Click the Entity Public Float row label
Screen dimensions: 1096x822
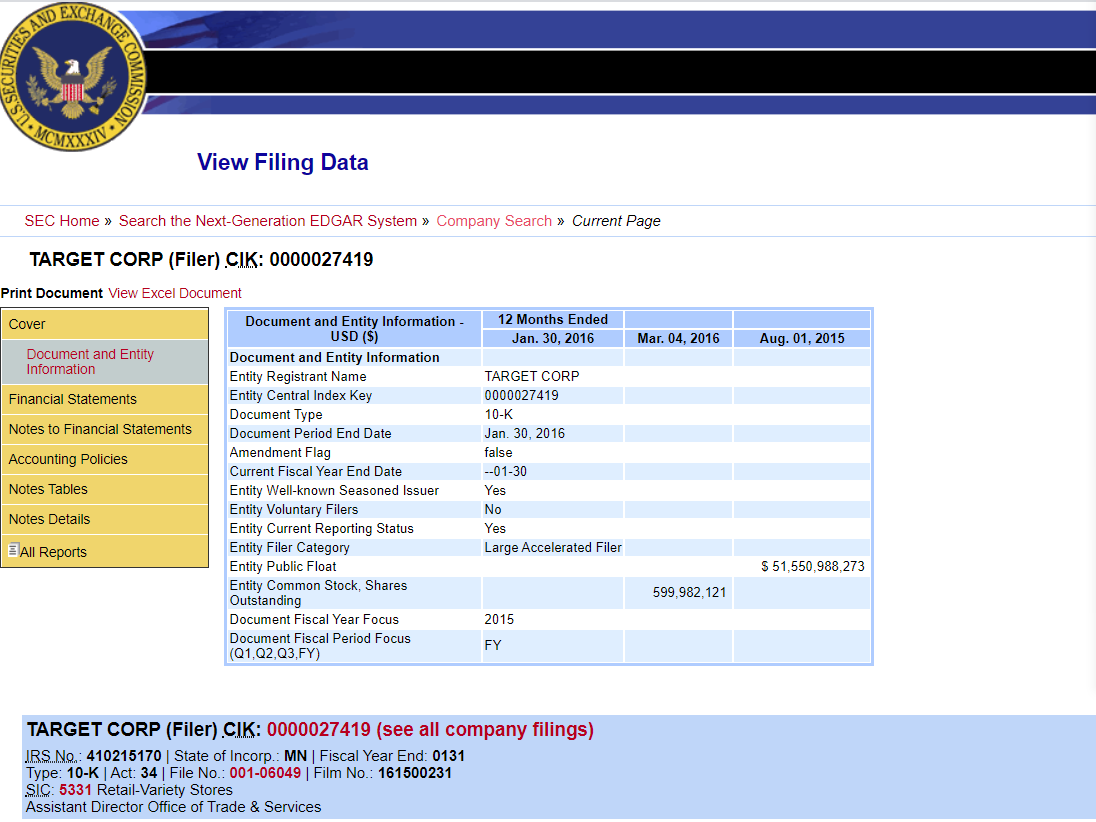pyautogui.click(x=283, y=566)
